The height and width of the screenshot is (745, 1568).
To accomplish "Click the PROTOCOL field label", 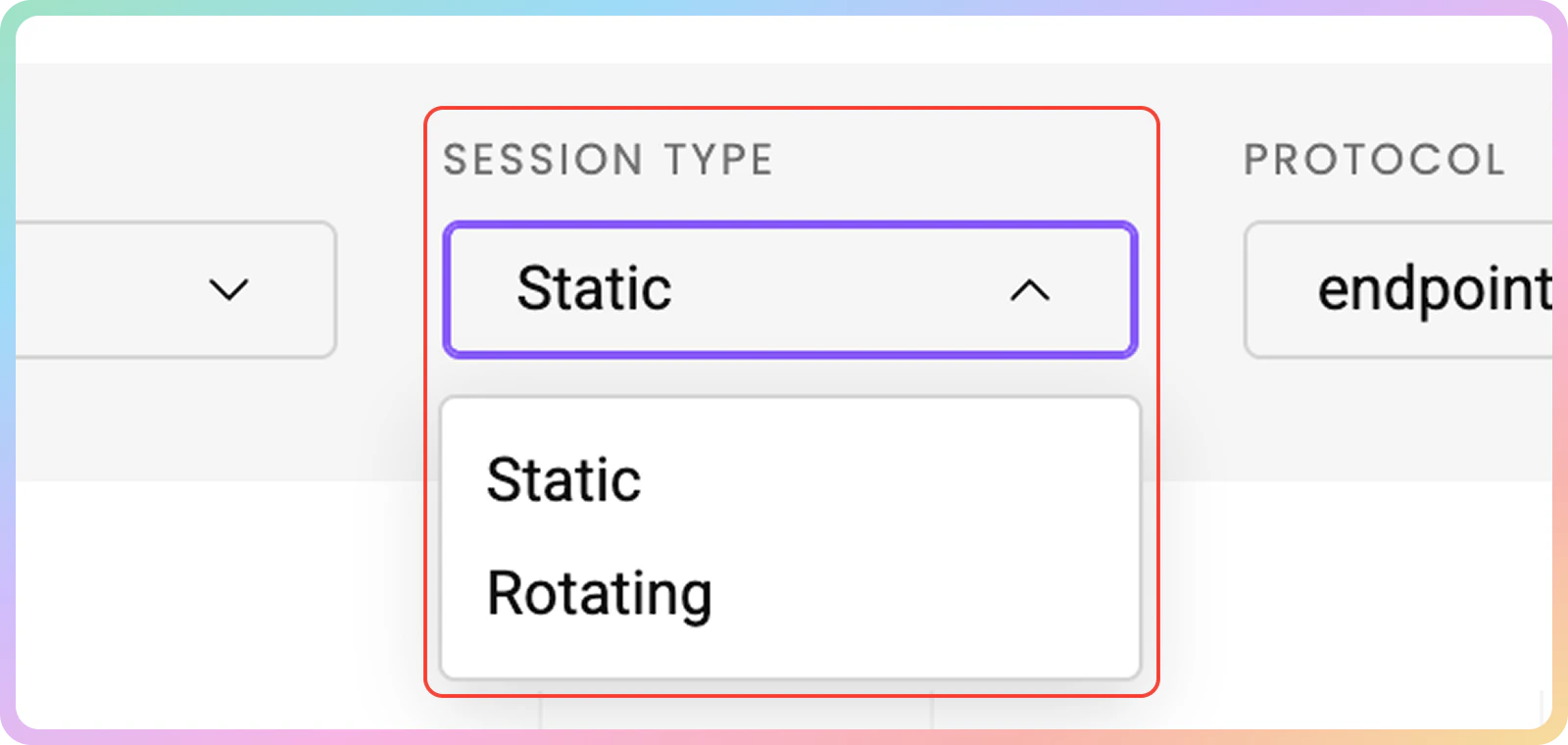I will pyautogui.click(x=1374, y=160).
